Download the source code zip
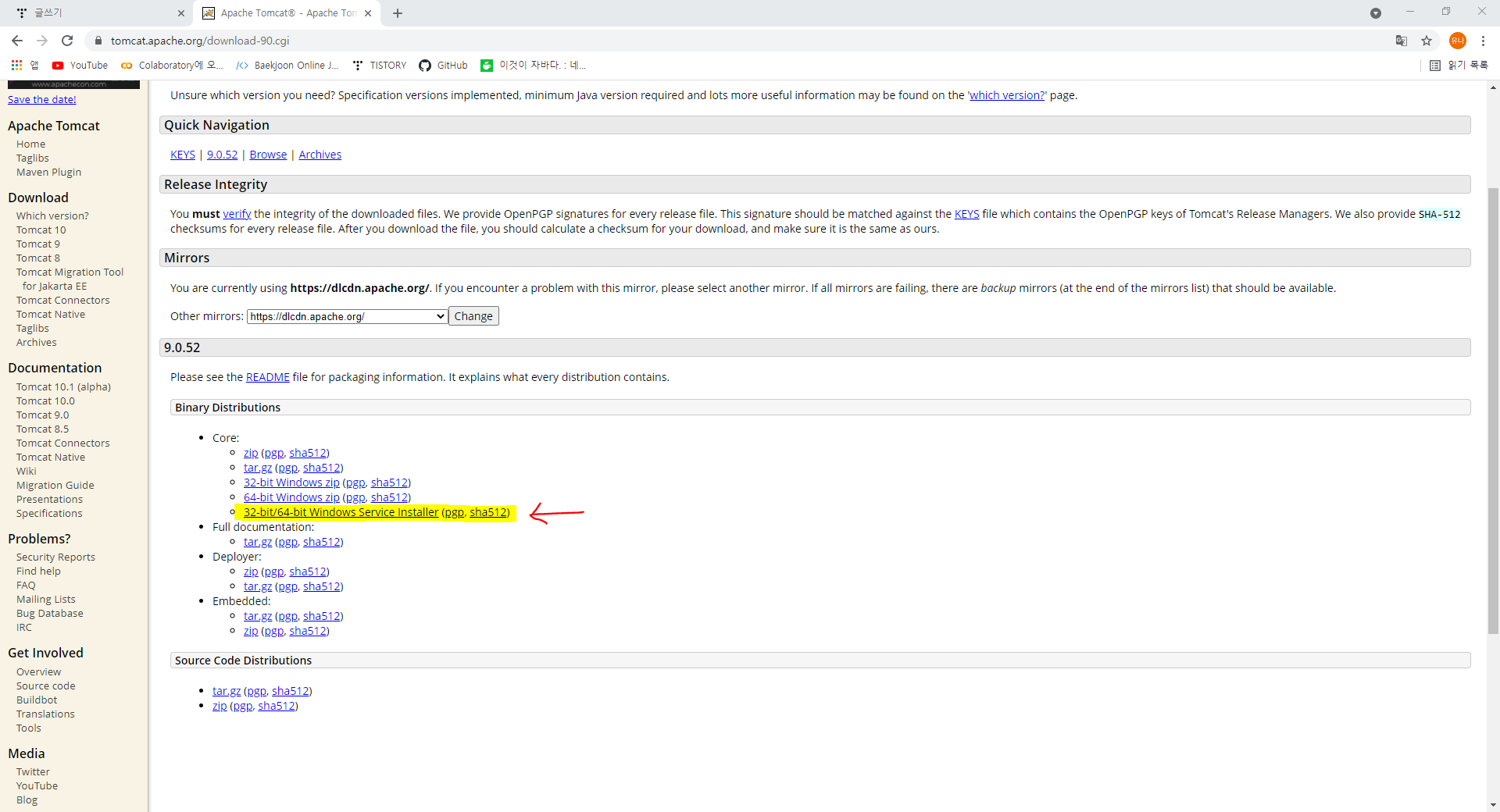 point(220,706)
